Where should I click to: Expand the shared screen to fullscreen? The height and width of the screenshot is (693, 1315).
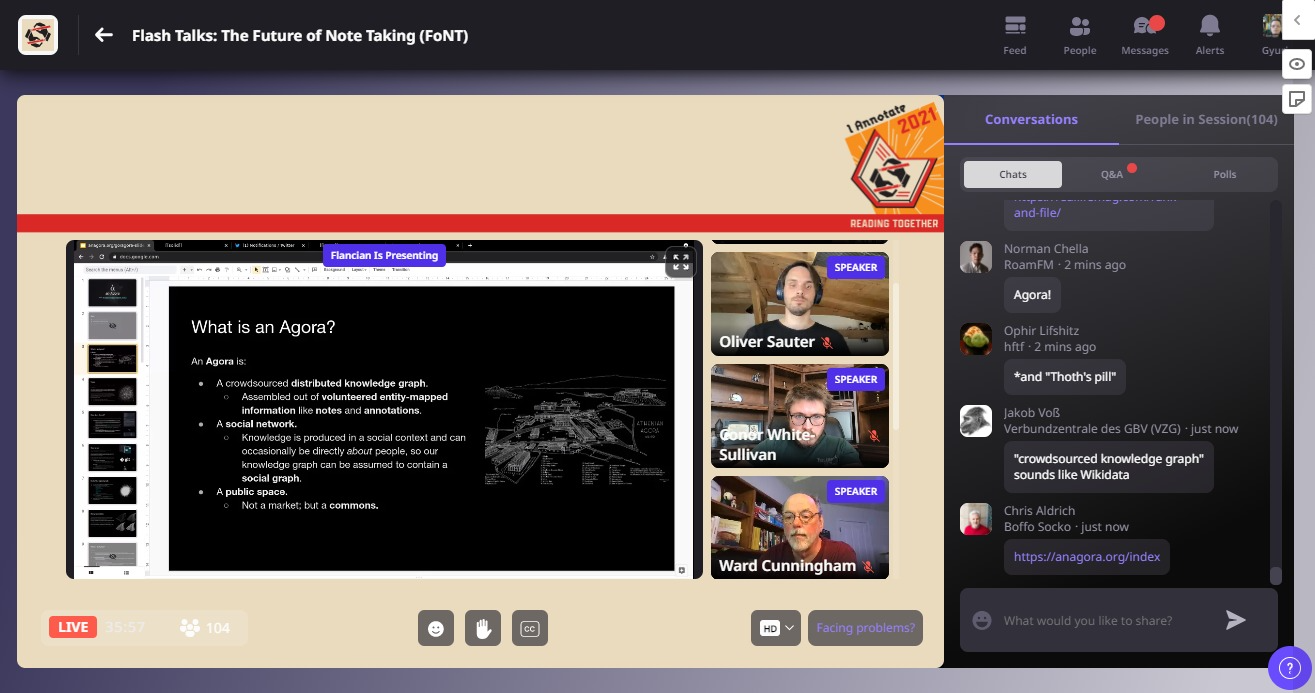(x=680, y=262)
